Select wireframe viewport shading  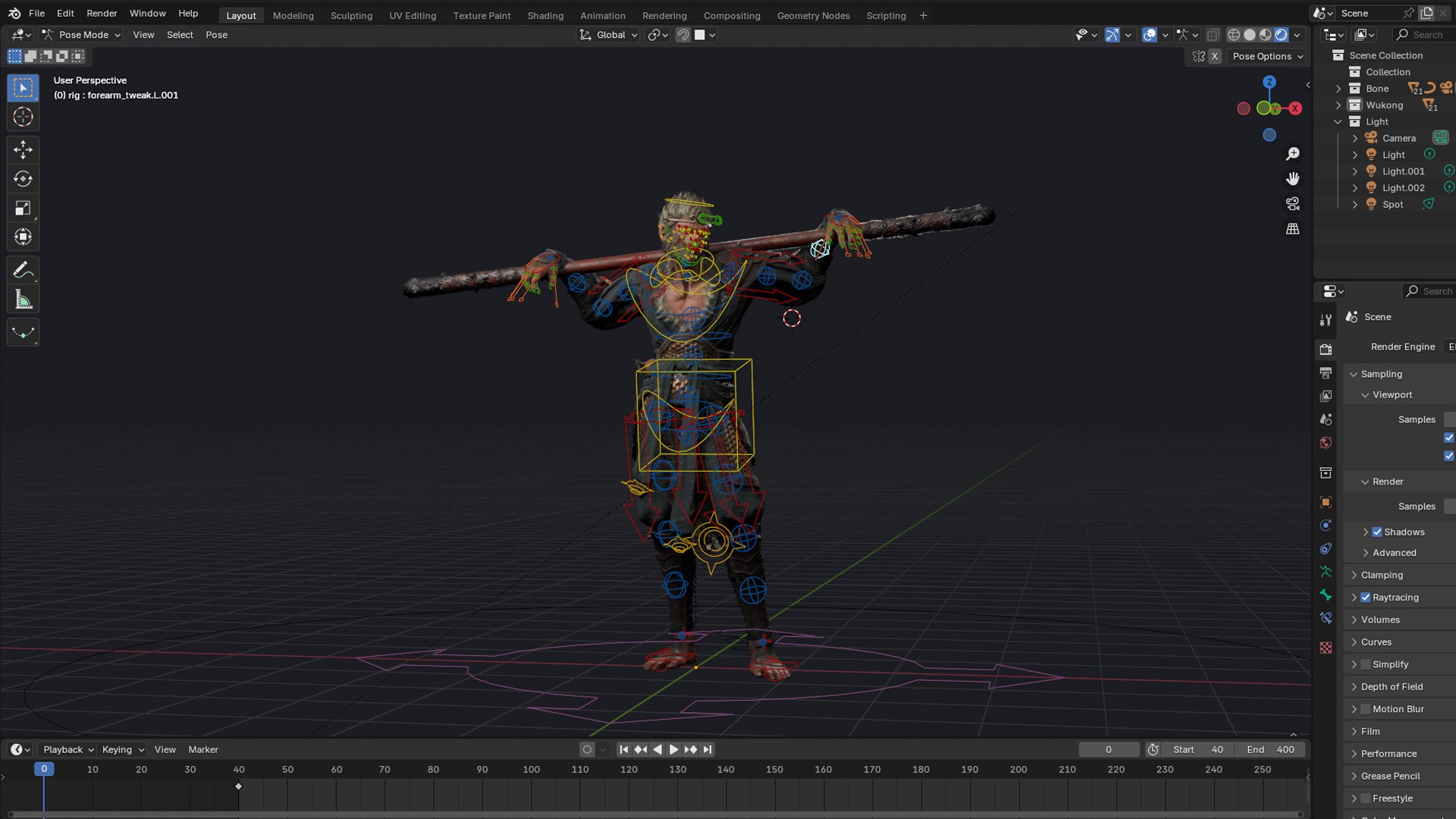tap(1234, 35)
